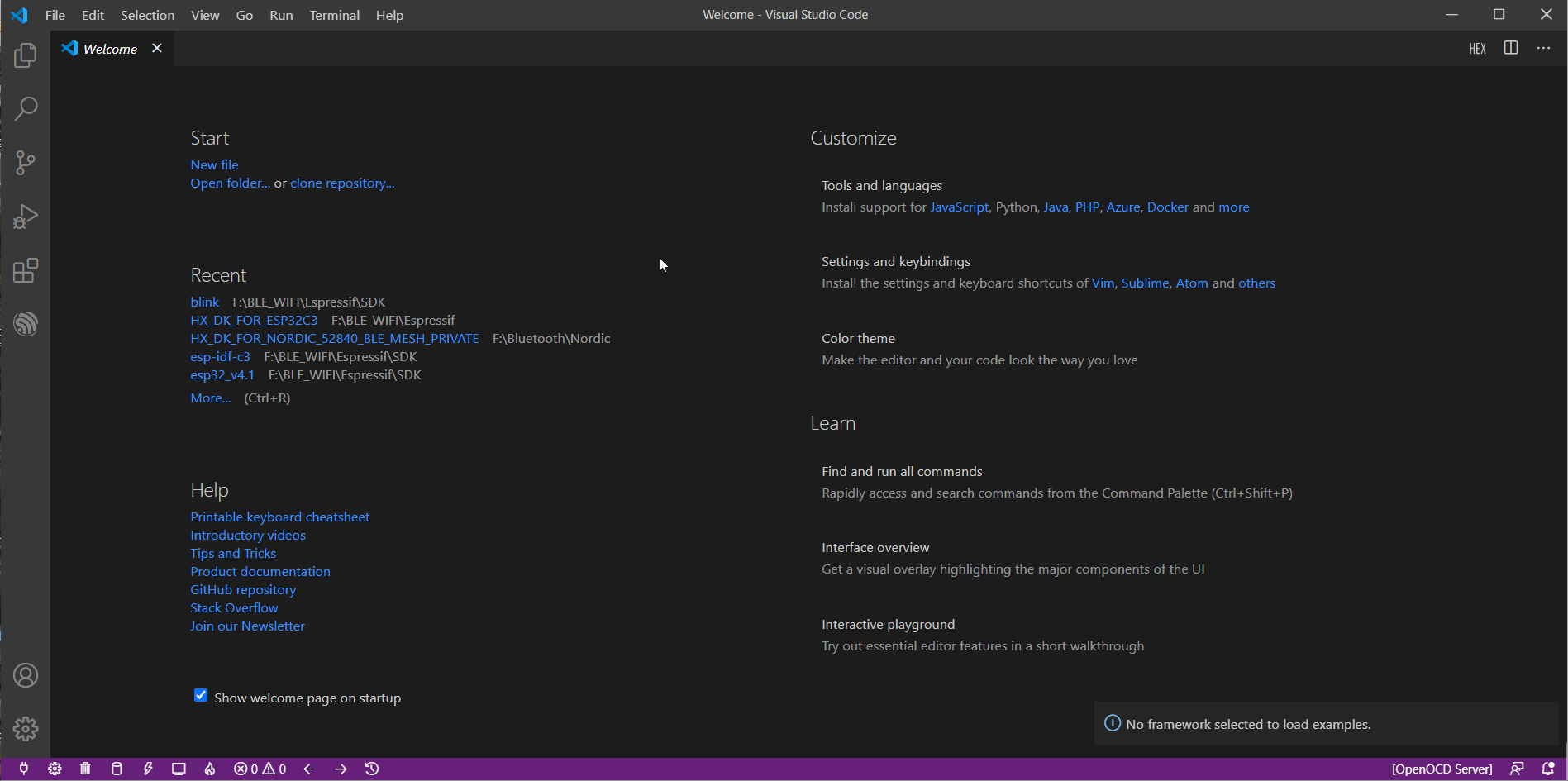Open the More Actions ellipsis menu
Viewport: 1568px width, 781px height.
click(1543, 48)
